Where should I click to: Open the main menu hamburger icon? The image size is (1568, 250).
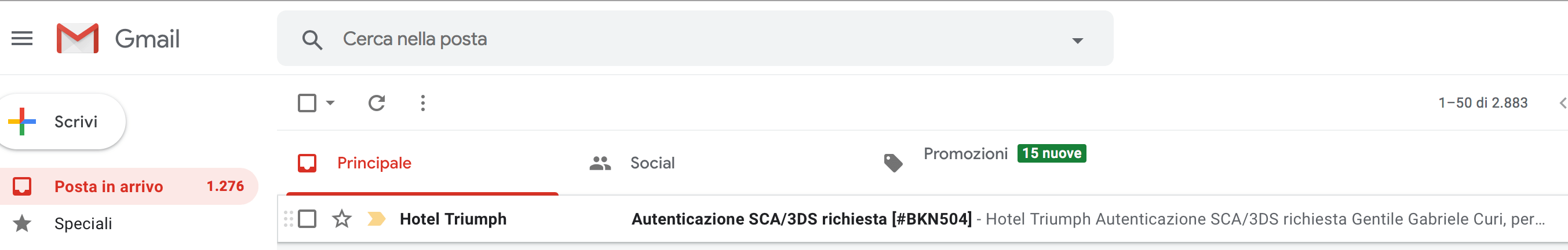pyautogui.click(x=22, y=39)
